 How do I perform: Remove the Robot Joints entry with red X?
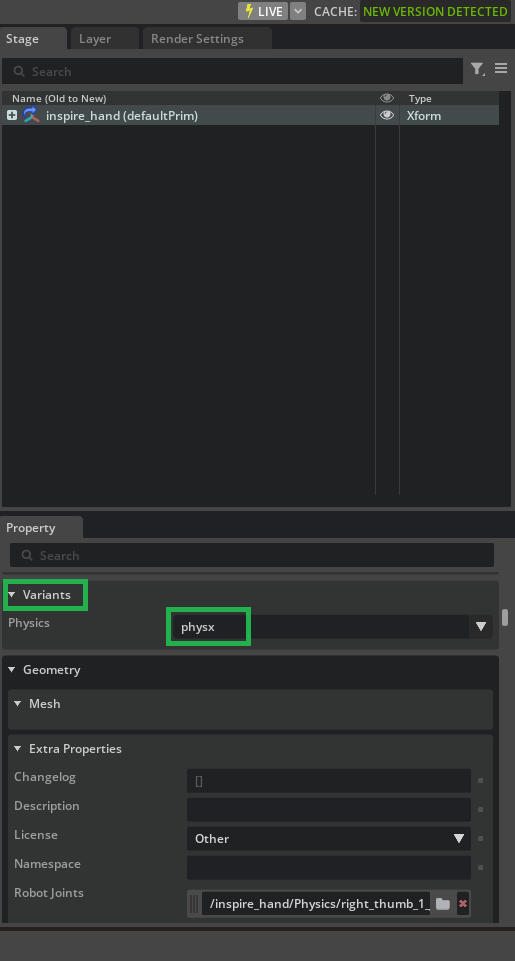coord(463,904)
